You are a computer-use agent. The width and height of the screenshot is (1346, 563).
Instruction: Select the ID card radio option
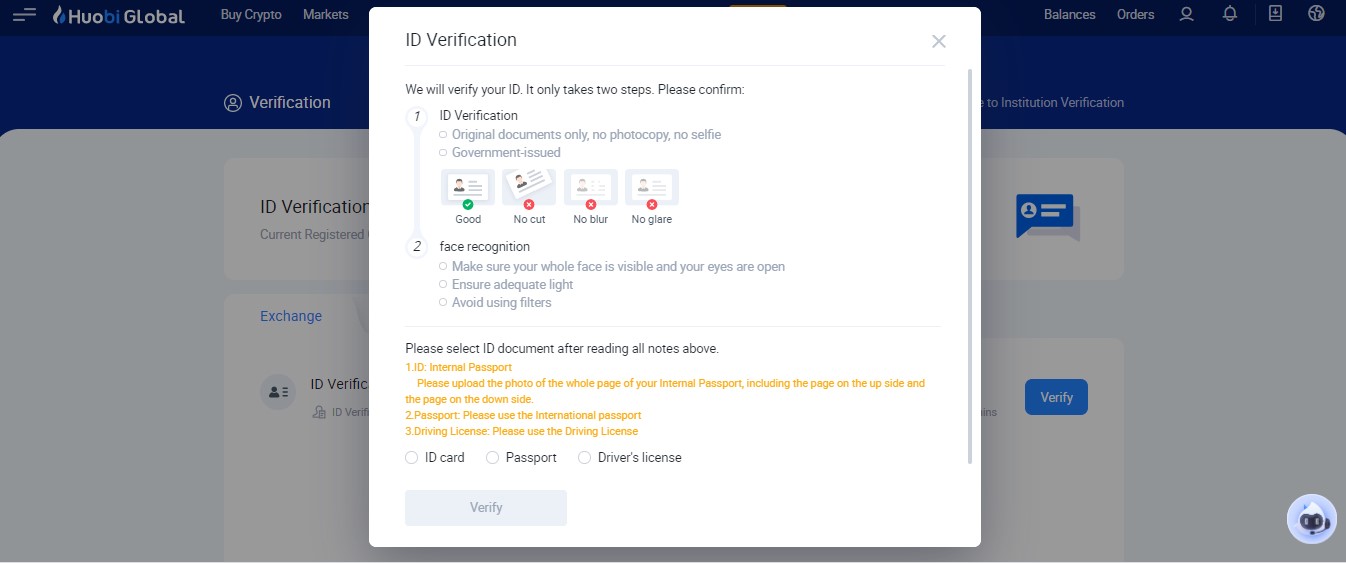pyautogui.click(x=412, y=458)
